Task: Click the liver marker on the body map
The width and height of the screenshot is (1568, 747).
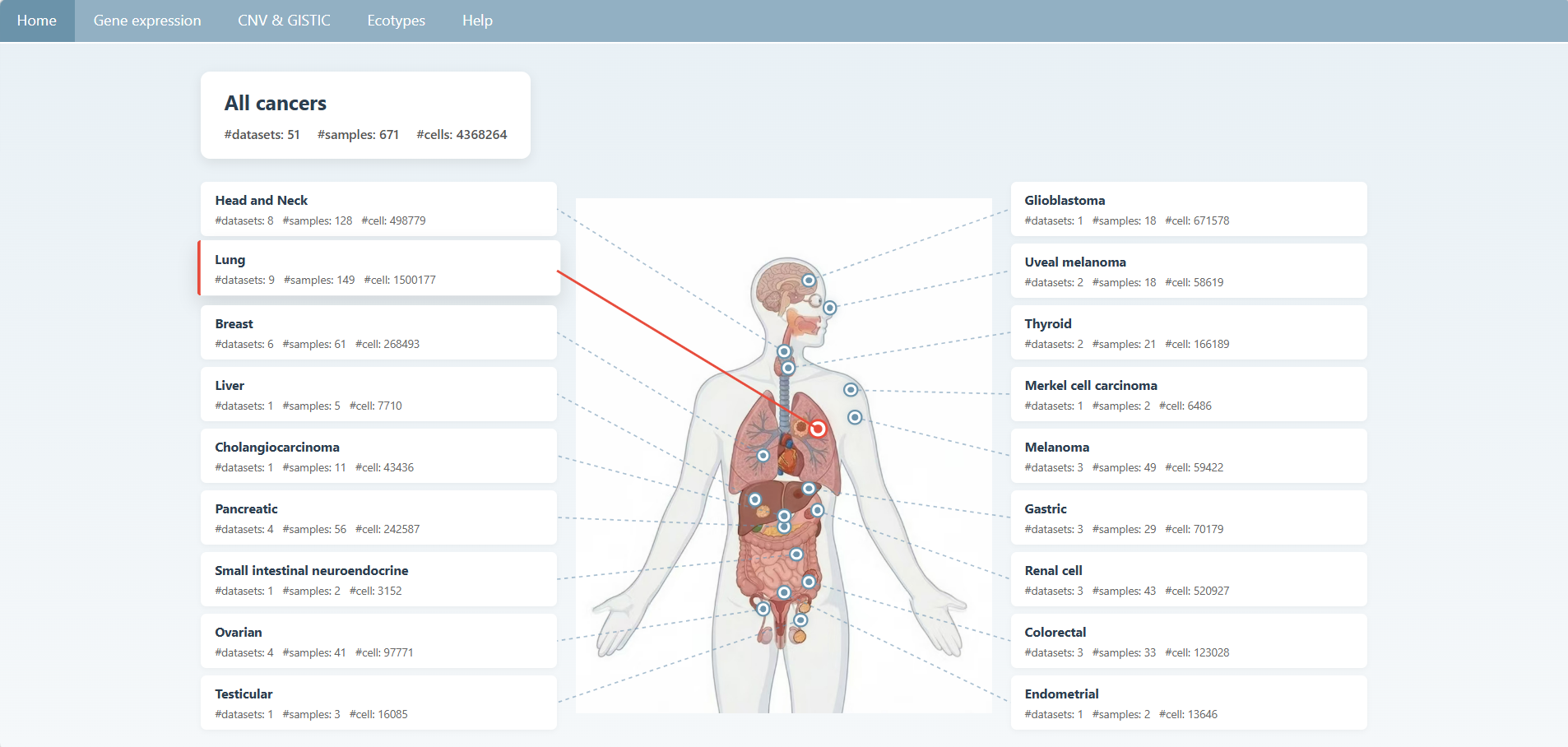Action: pyautogui.click(x=754, y=499)
